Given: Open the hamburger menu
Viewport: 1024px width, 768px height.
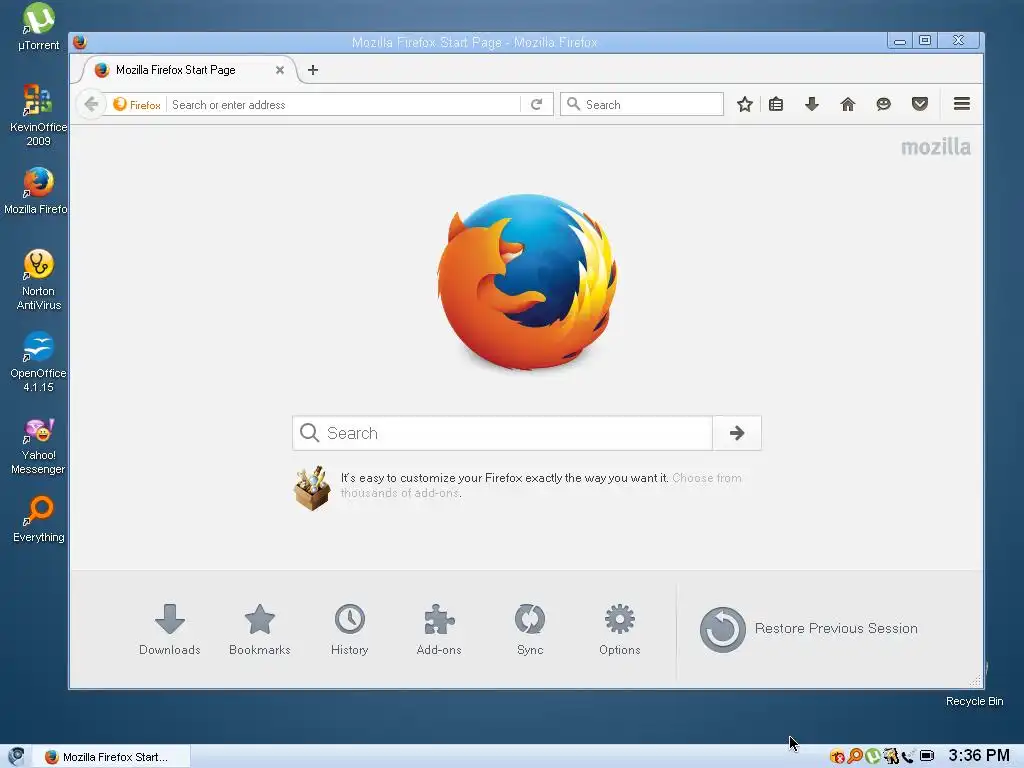Looking at the screenshot, I should tap(961, 104).
